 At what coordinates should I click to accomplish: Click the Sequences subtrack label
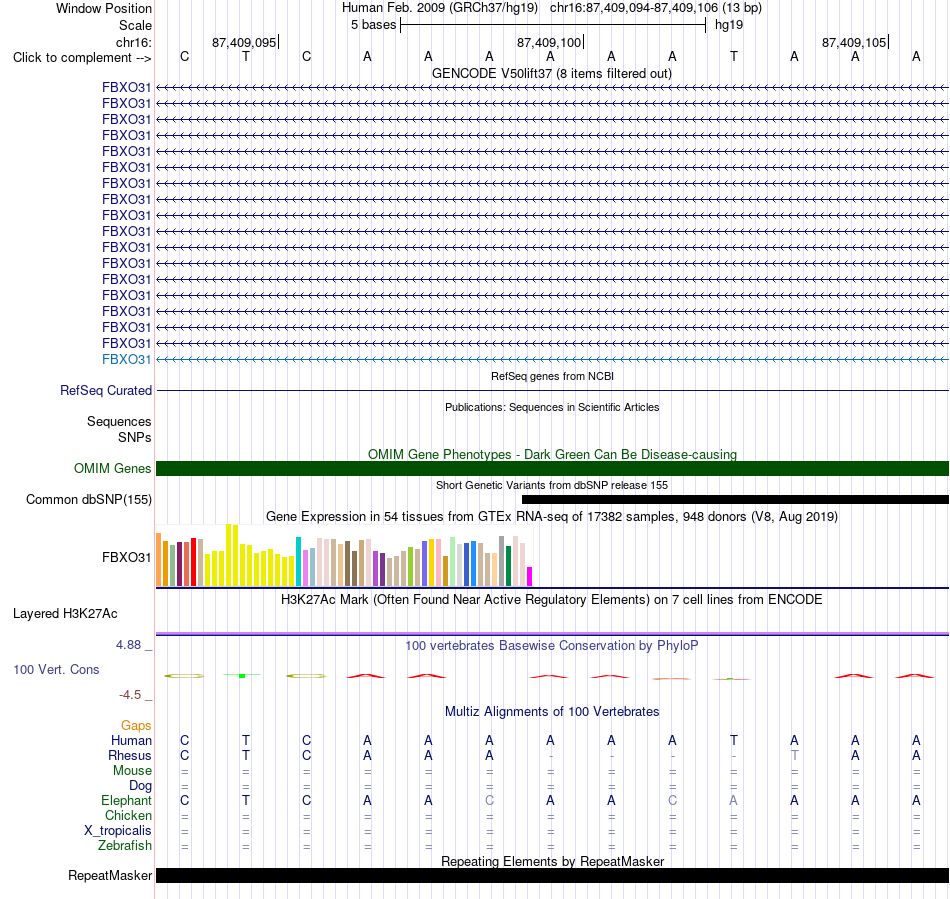pyautogui.click(x=119, y=421)
